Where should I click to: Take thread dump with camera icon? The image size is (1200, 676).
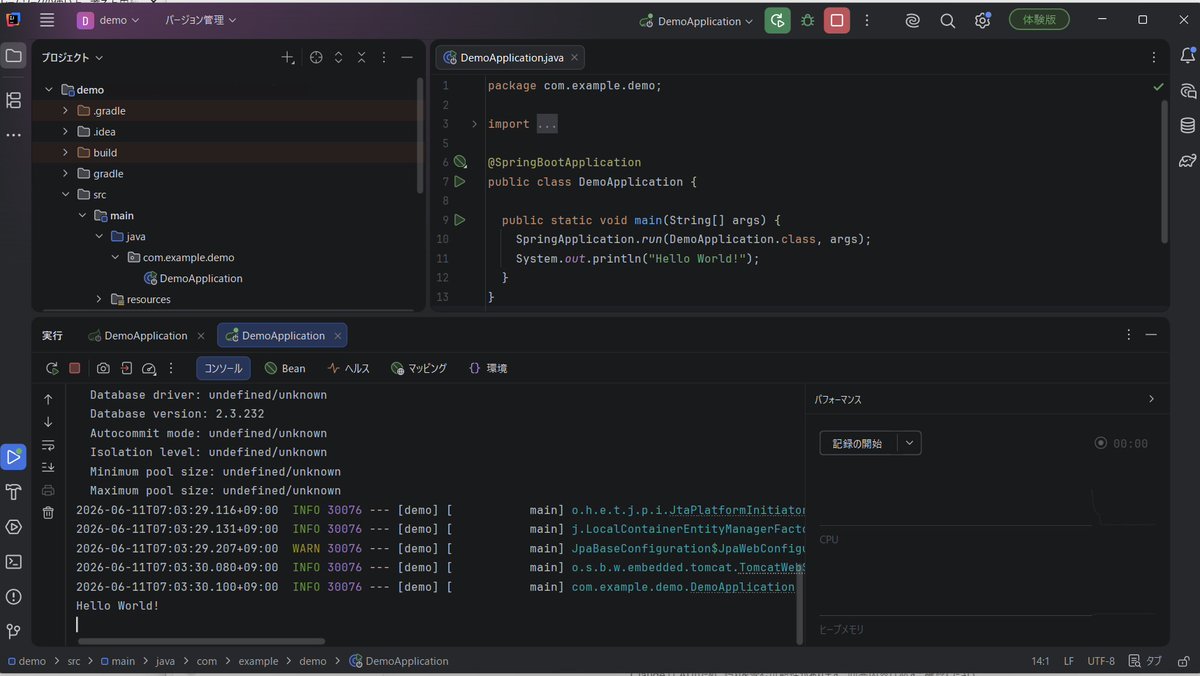103,368
